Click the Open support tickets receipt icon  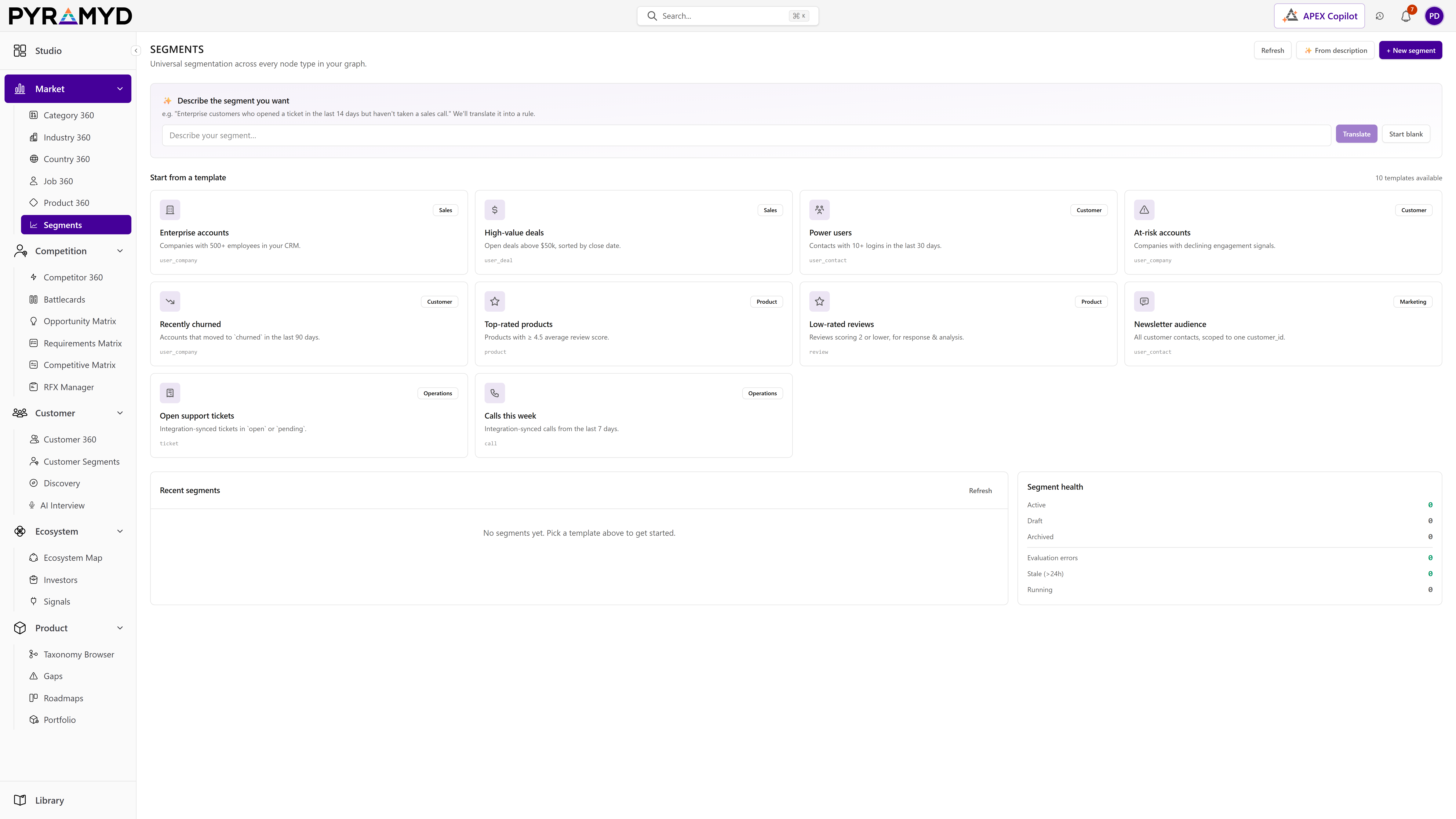click(170, 393)
